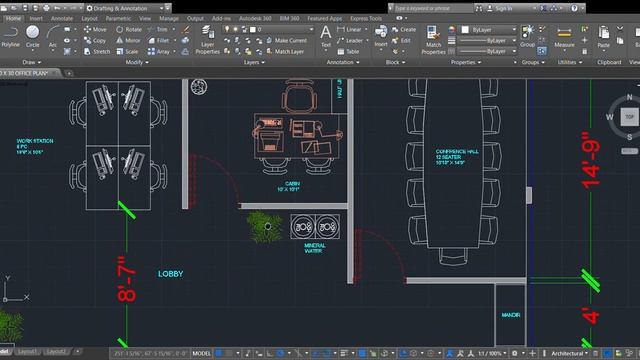Choose the Linear dimension tool
Image resolution: width=640 pixels, height=360 pixels.
(x=350, y=29)
